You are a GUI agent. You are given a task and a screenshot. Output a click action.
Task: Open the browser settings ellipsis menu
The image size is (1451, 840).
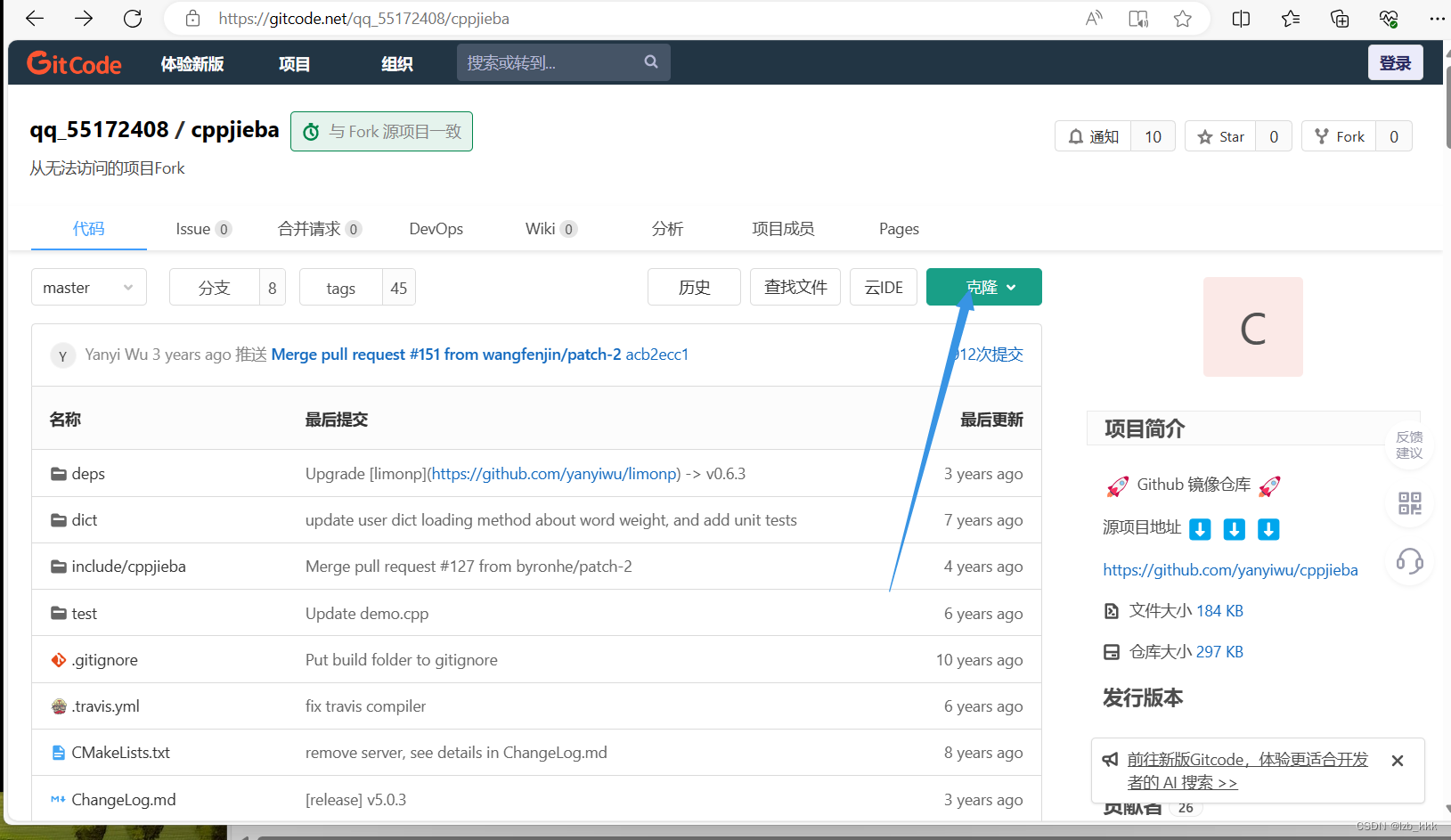point(1437,19)
